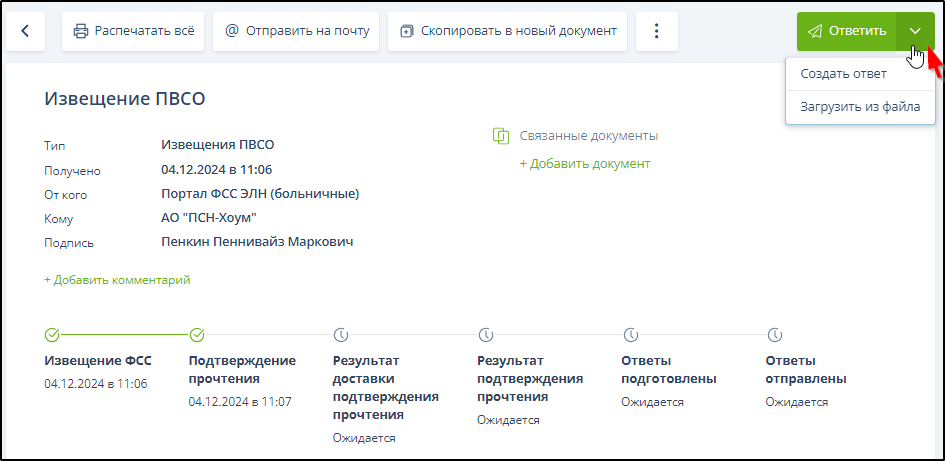This screenshot has width=945, height=461.
Task: Click the signer name Пенкин Пеннивайз Маркович
Action: point(257,242)
